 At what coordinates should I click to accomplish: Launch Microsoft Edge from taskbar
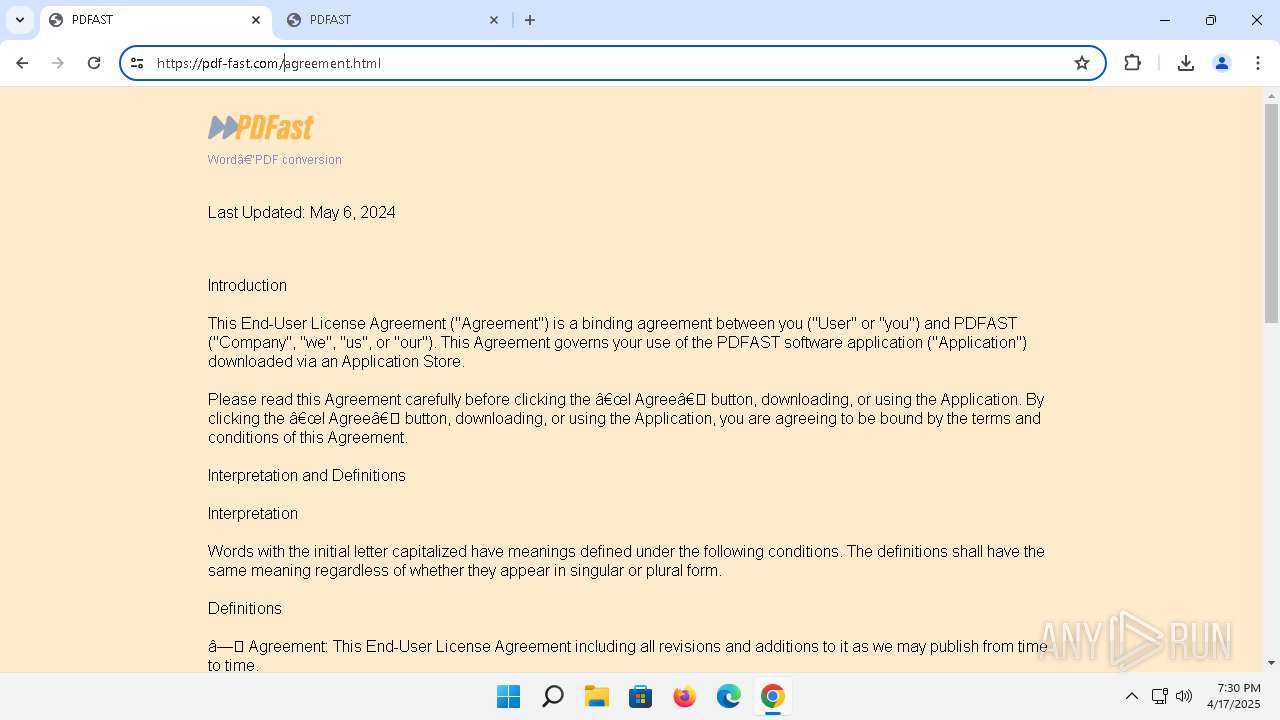728,696
